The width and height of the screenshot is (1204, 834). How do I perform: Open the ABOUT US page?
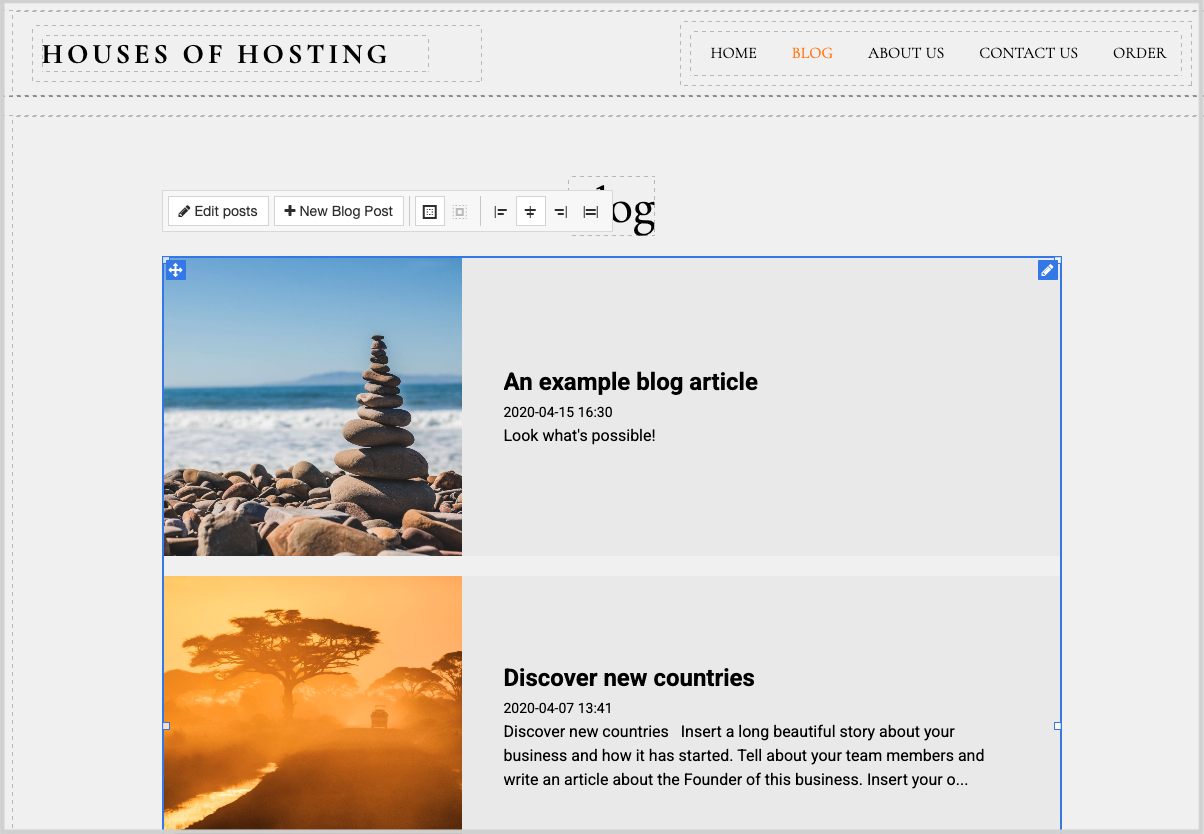click(906, 53)
